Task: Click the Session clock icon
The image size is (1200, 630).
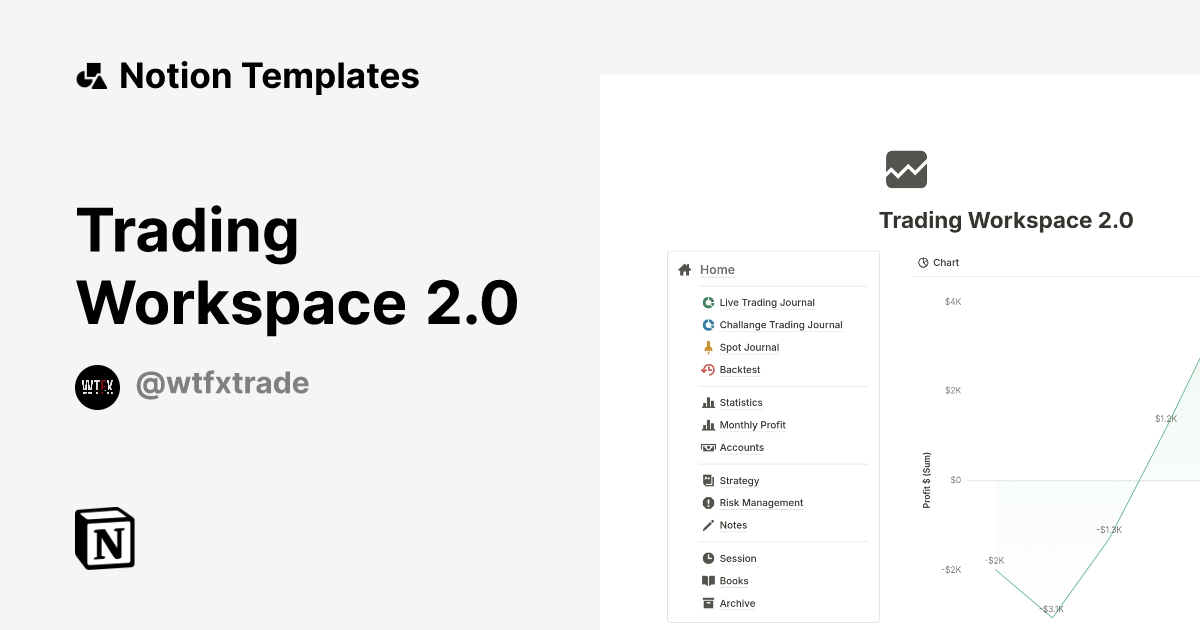Action: [708, 558]
